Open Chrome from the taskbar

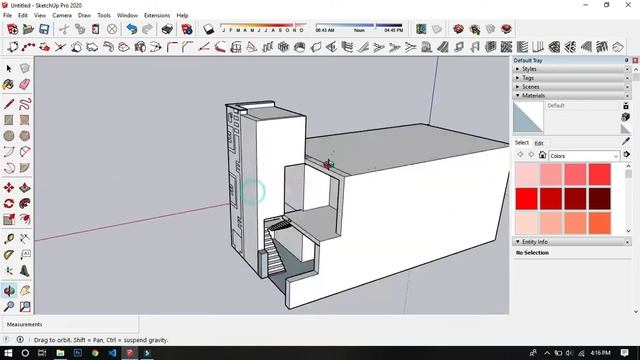tap(95, 353)
